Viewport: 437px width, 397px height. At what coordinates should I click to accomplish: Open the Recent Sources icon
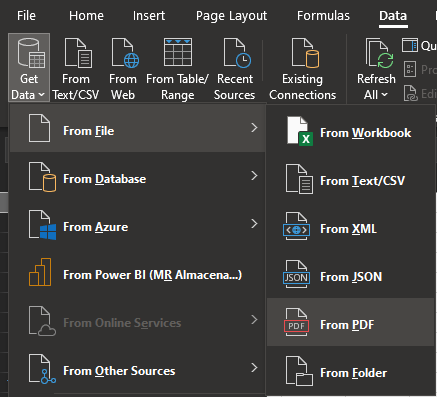237,53
